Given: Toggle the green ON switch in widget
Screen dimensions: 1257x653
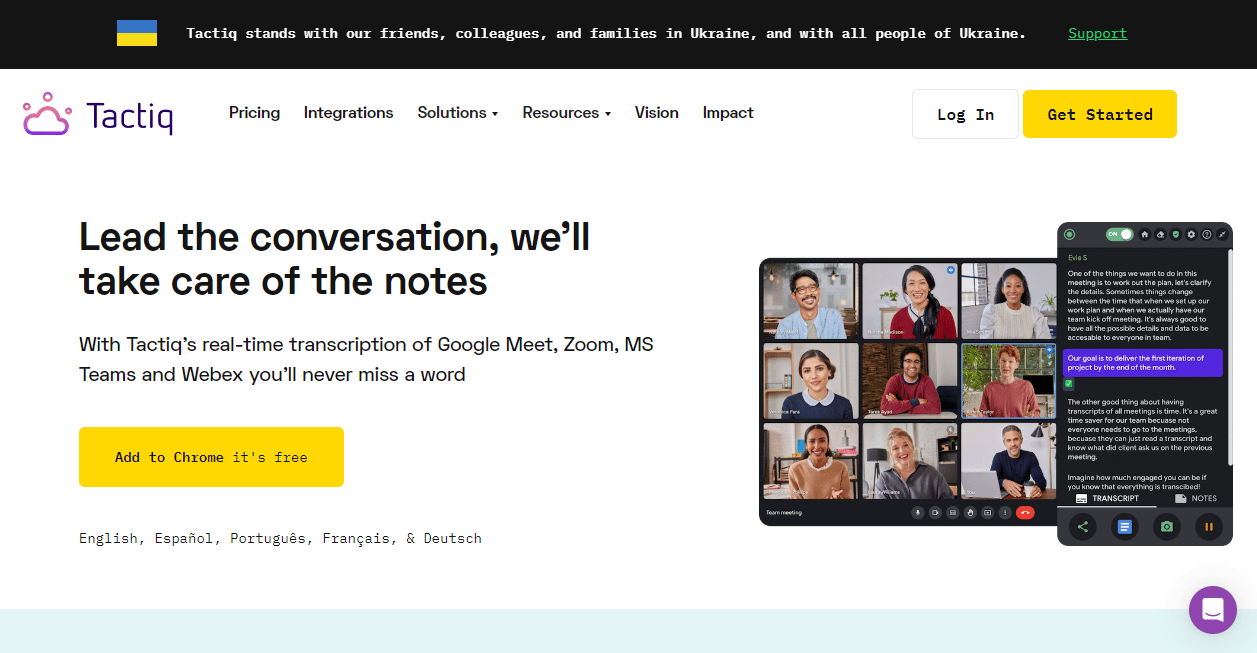Looking at the screenshot, I should tap(1119, 234).
